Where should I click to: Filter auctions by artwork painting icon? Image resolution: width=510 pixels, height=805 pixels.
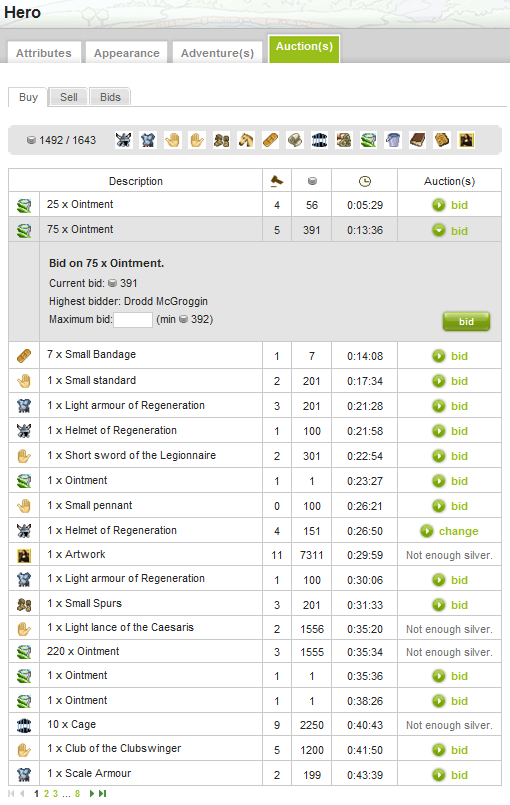pos(466,140)
